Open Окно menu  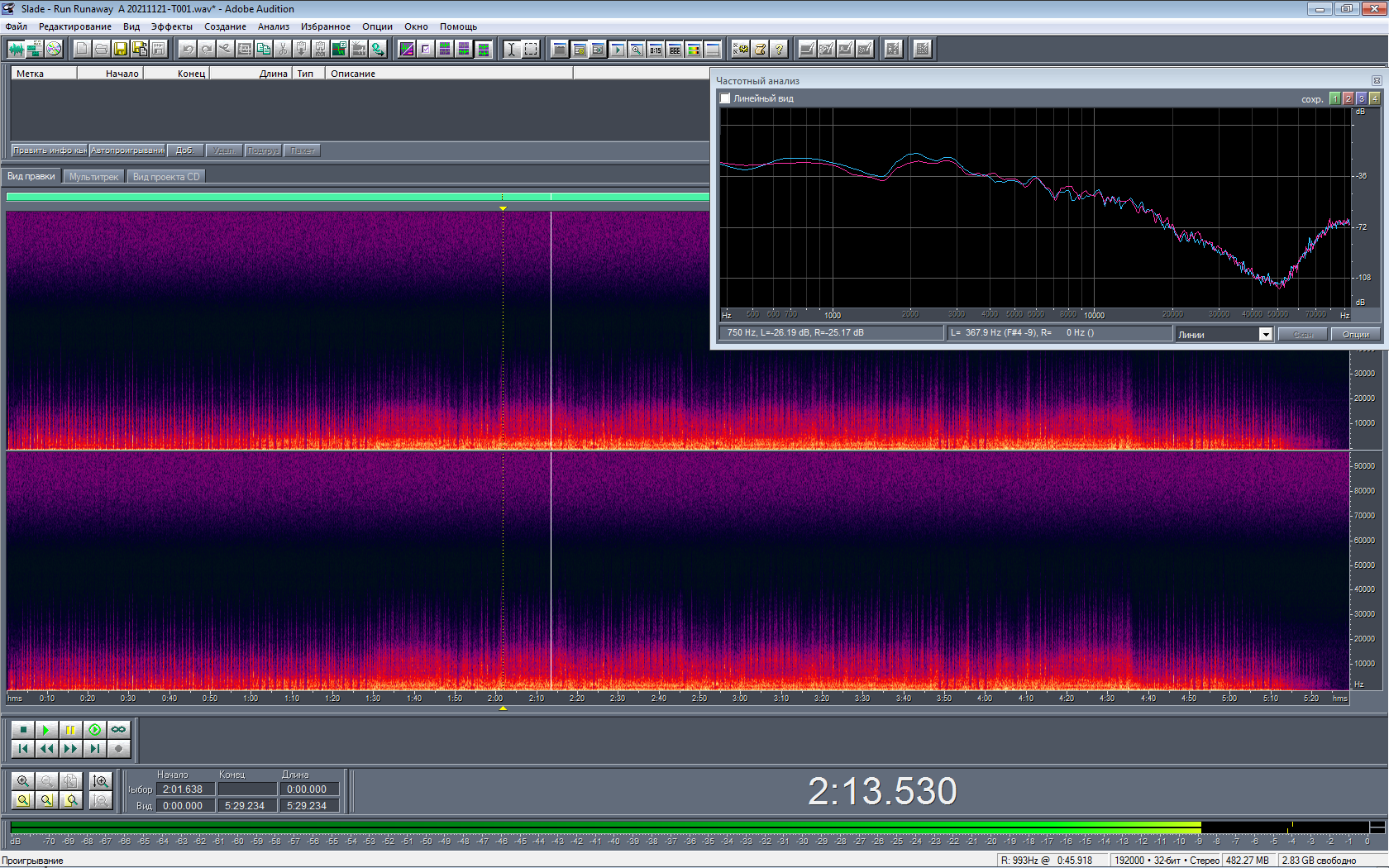click(416, 26)
